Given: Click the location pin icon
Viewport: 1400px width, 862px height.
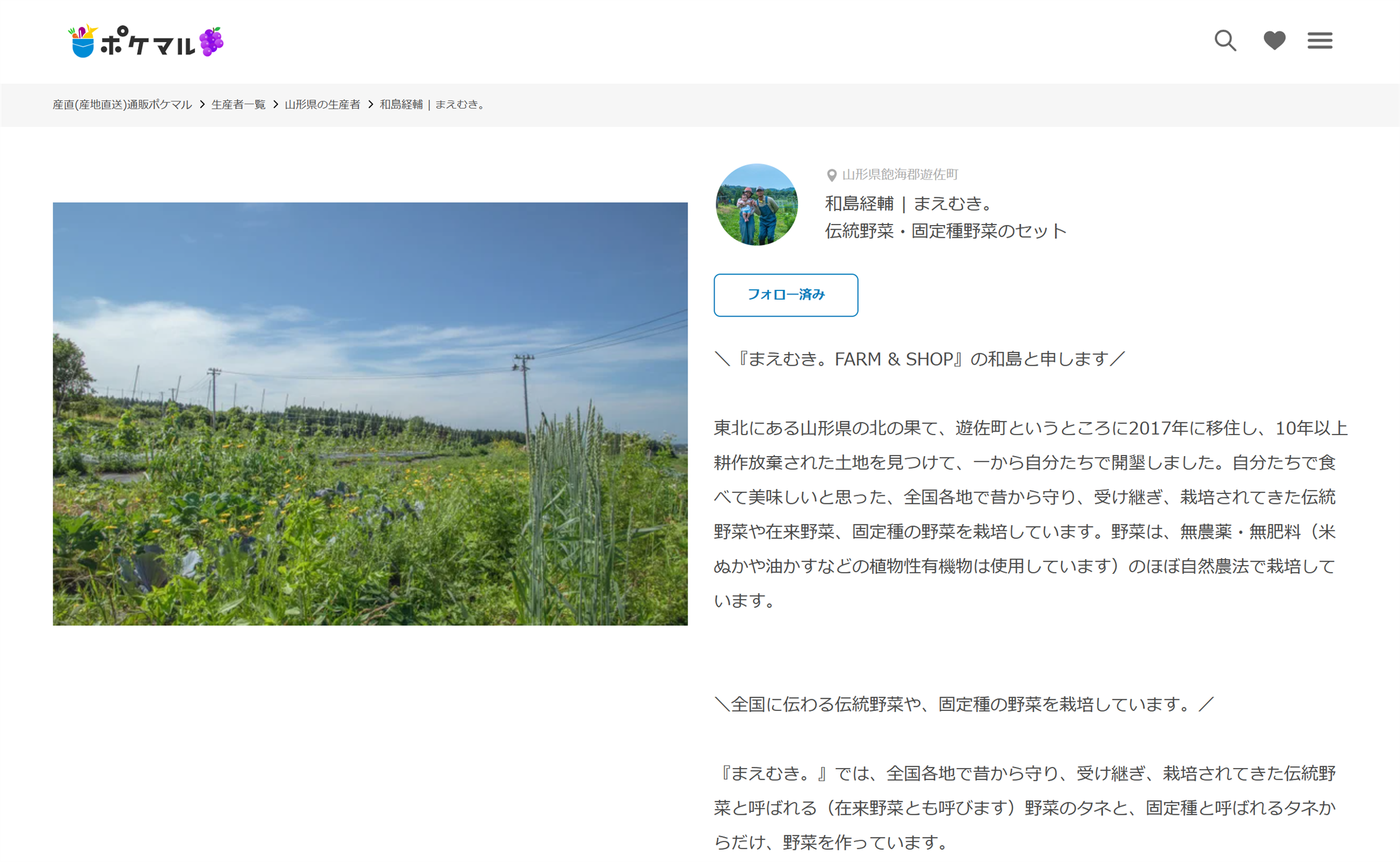Looking at the screenshot, I should point(832,175).
